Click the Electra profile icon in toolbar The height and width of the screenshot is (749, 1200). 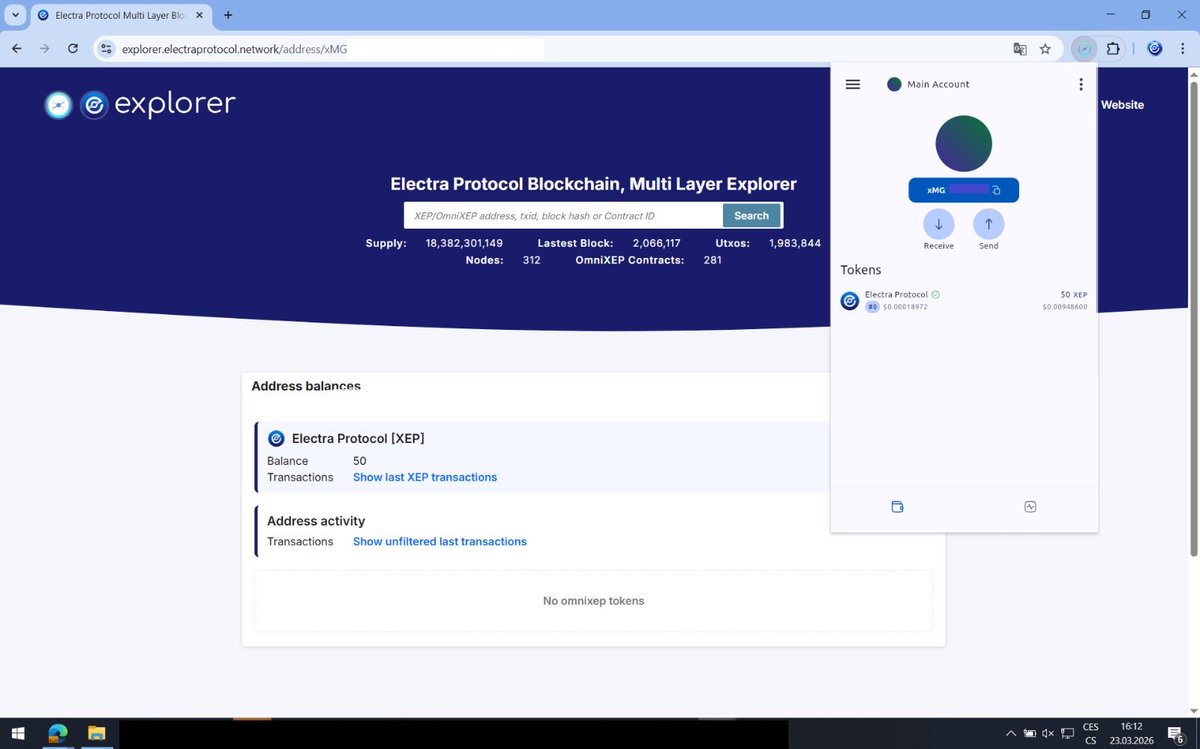(x=1154, y=48)
